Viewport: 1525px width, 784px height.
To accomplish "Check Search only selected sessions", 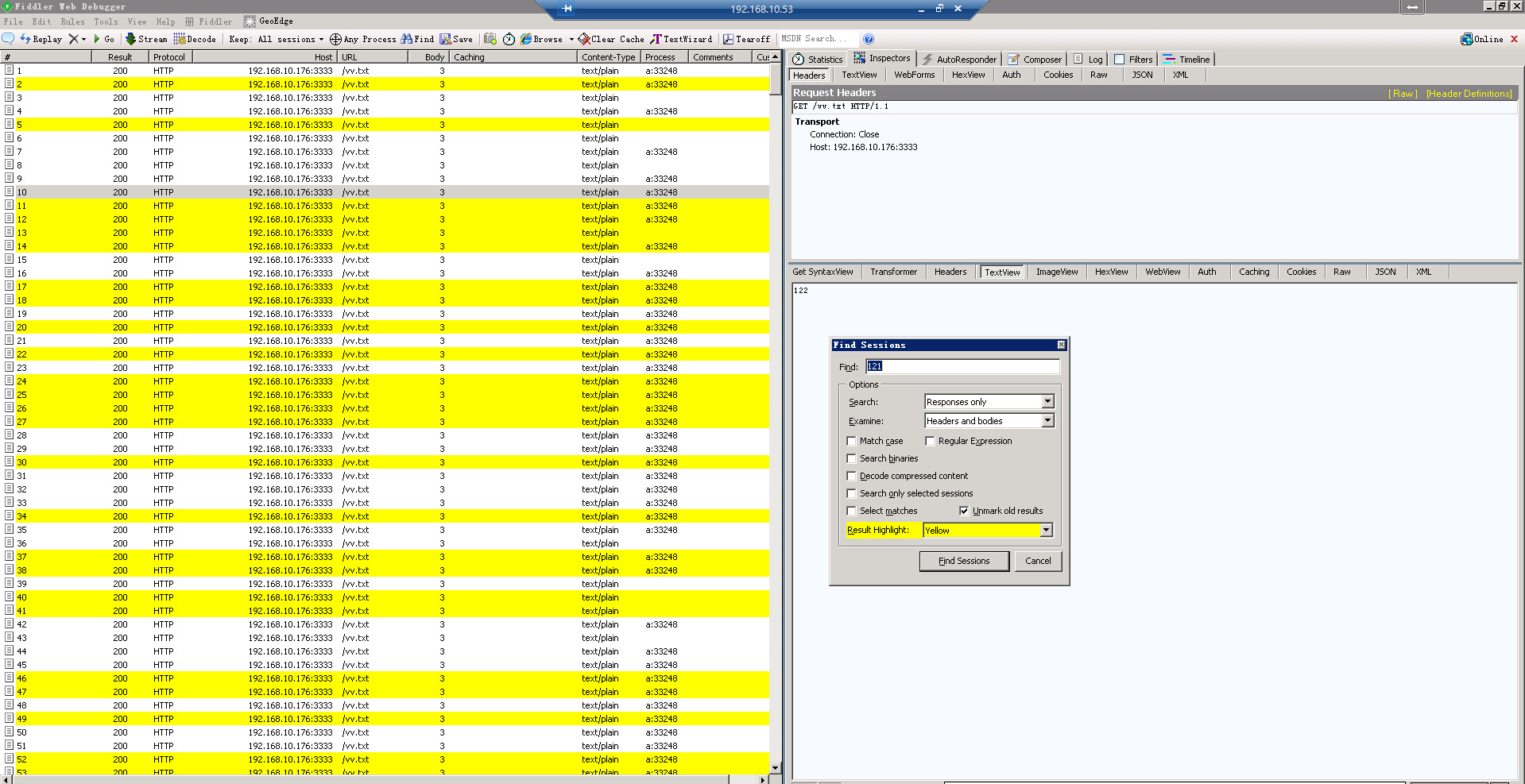I will point(851,493).
